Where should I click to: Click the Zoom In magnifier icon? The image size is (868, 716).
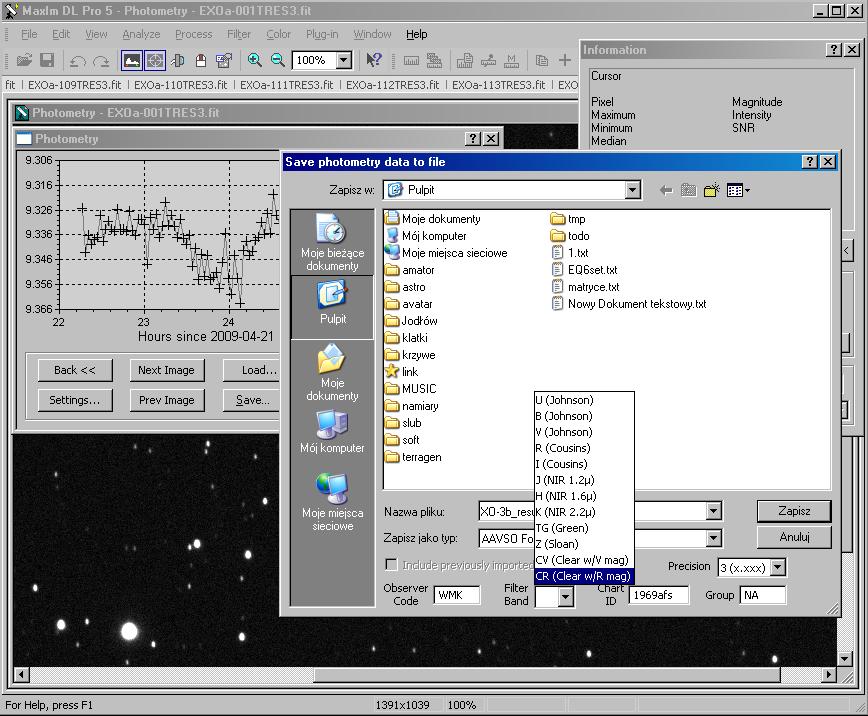tap(255, 60)
